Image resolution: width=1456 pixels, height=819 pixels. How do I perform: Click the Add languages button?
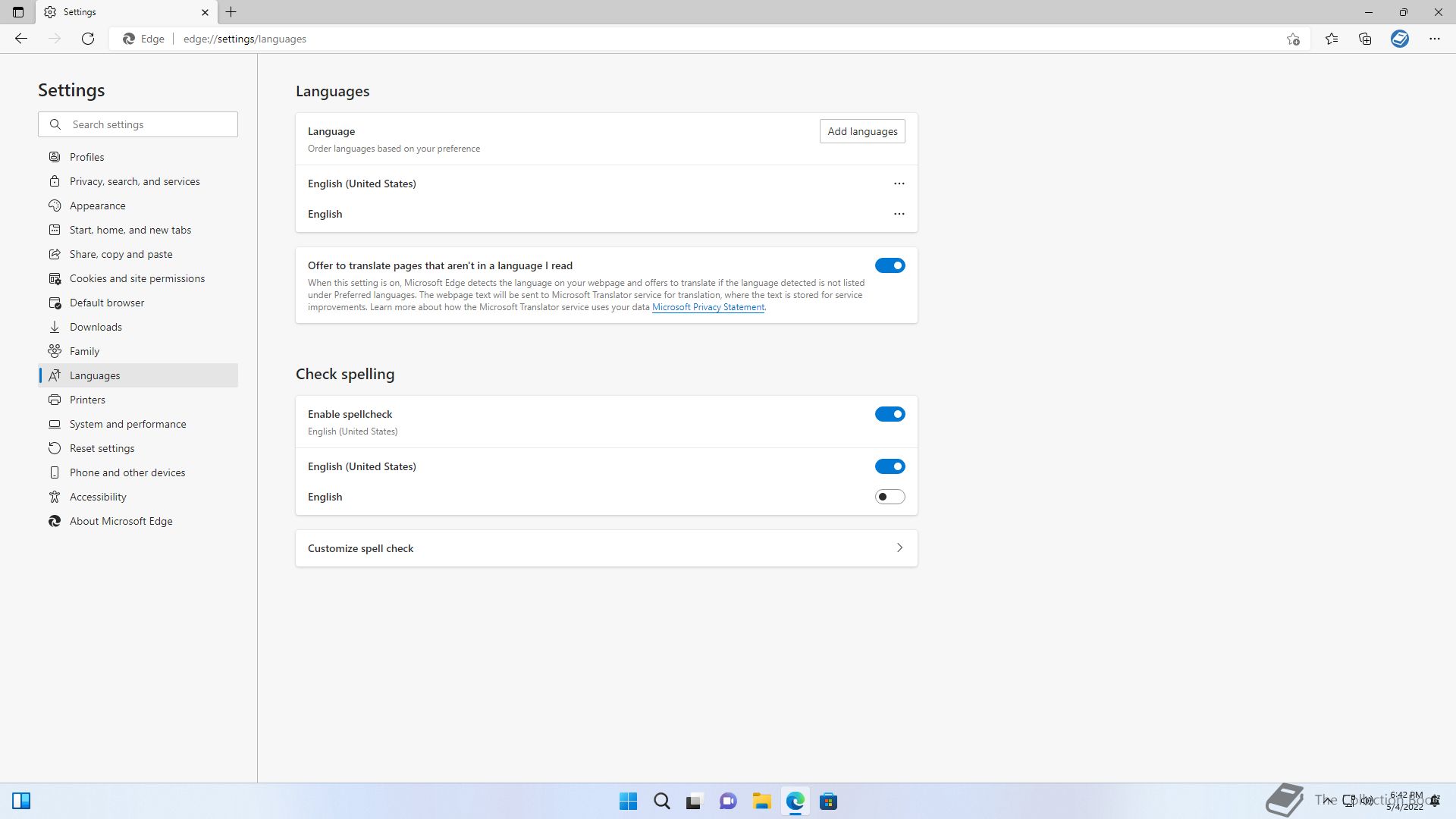coord(862,131)
